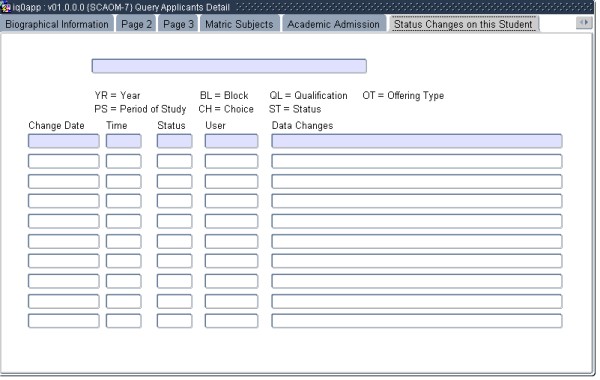Screen dimensions: 600x380
Task: Click the 'QL = Qualification' legend text
Action: coord(308,95)
